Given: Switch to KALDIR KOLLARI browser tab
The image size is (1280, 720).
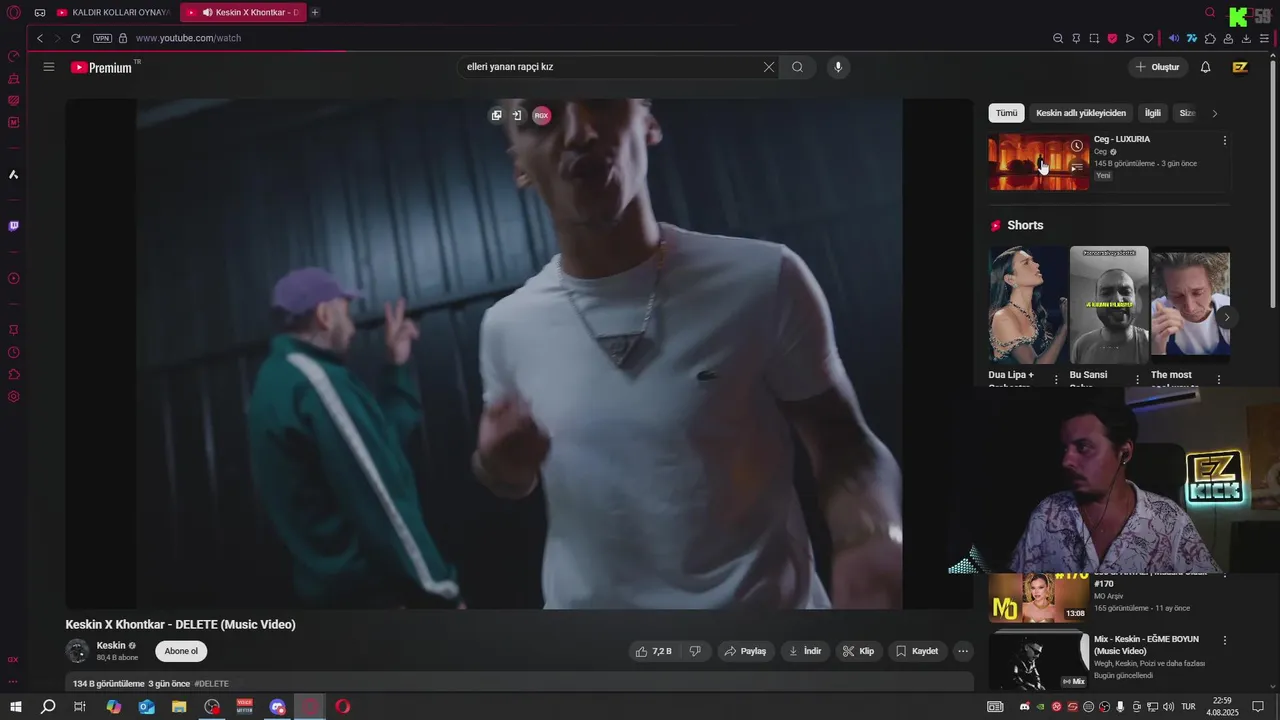Looking at the screenshot, I should pos(114,12).
